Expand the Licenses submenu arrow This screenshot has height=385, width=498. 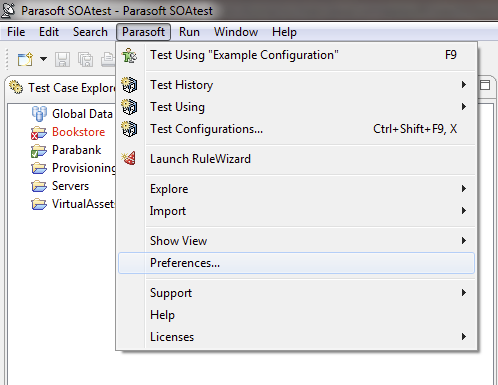(x=464, y=337)
